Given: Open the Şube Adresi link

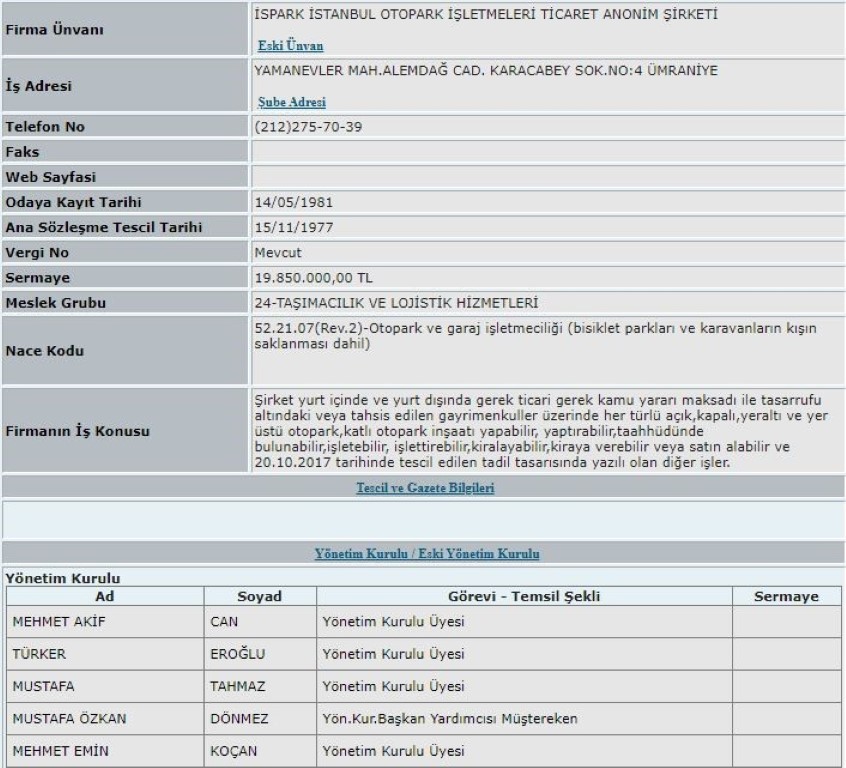Looking at the screenshot, I should click(x=291, y=102).
